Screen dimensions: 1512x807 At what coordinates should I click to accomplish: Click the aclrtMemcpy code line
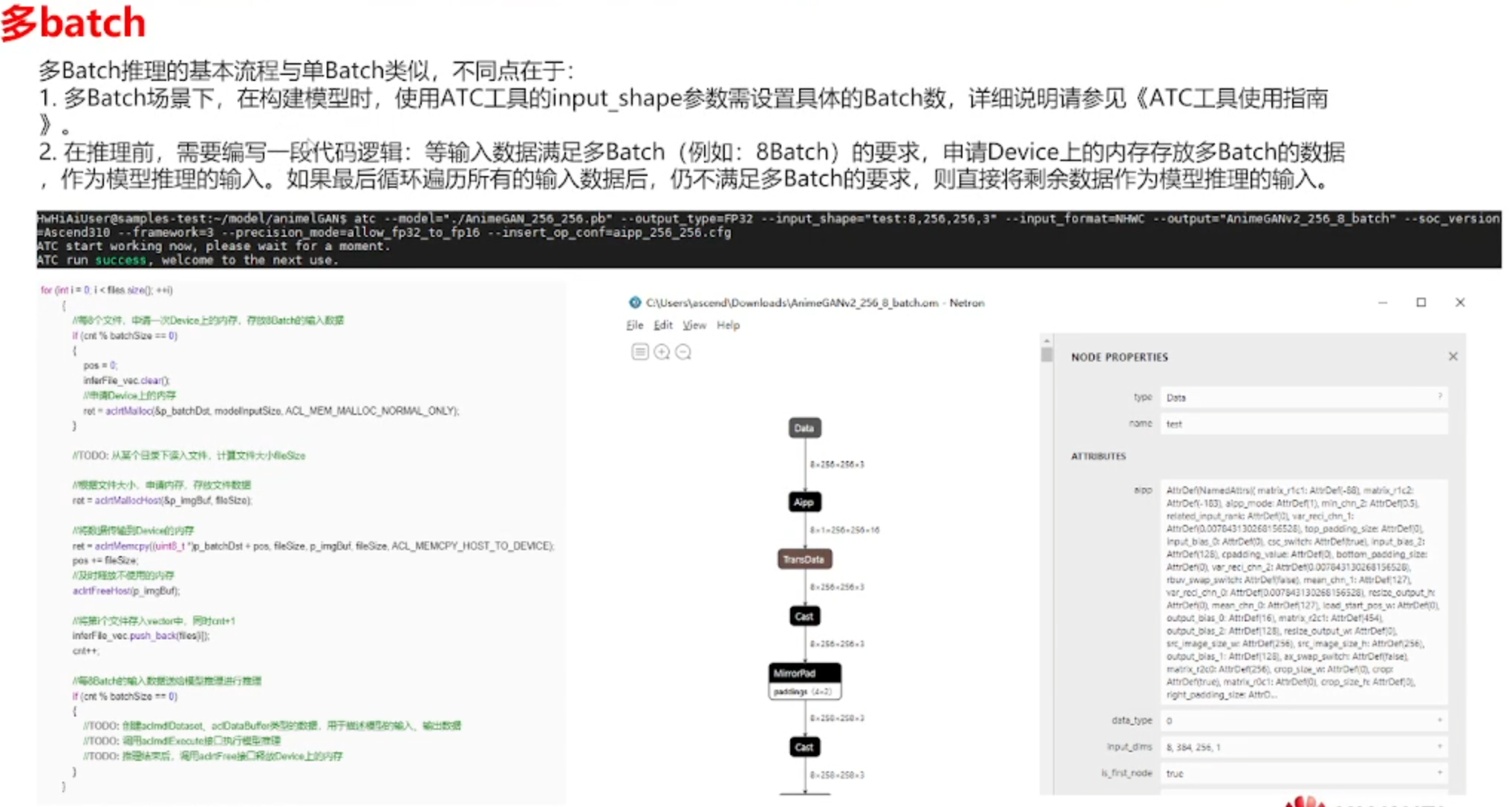313,546
